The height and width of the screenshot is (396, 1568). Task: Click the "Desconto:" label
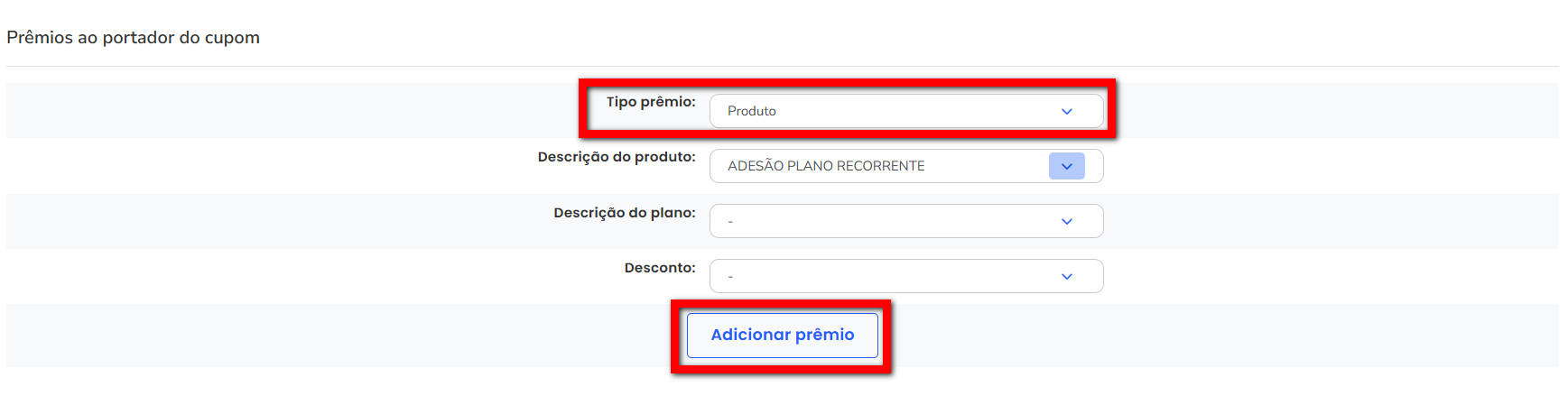coord(660,268)
